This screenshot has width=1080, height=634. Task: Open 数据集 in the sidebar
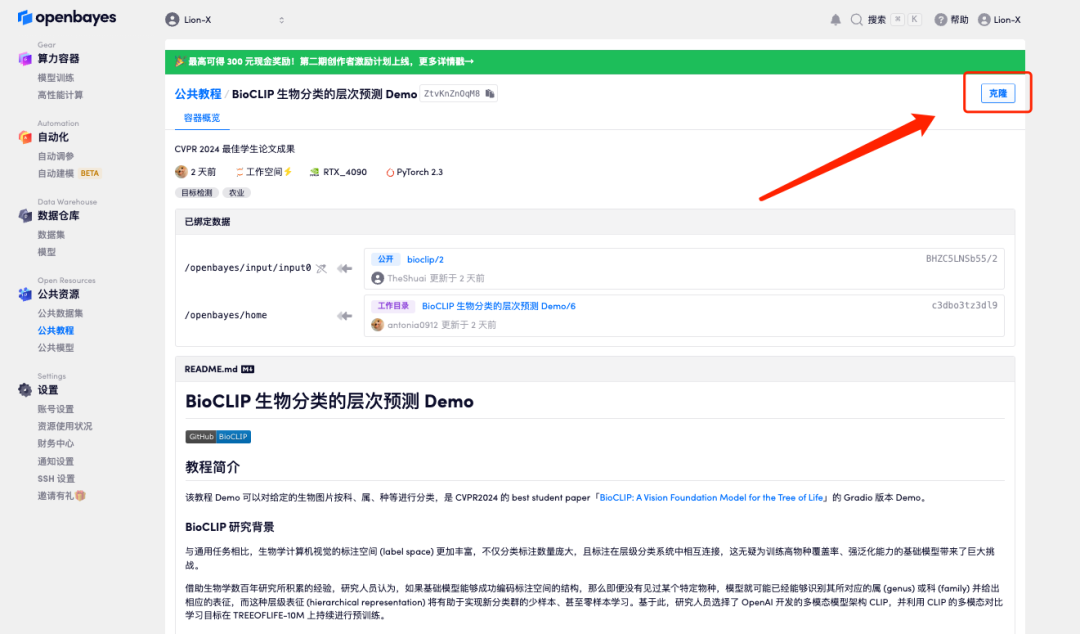tap(51, 235)
